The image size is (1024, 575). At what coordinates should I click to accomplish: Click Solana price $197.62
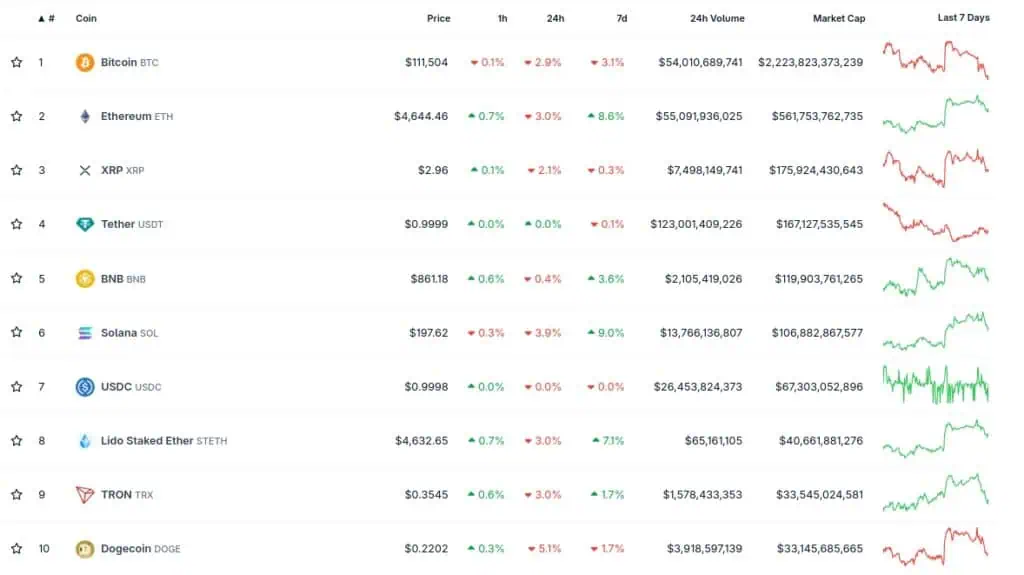[x=428, y=333]
